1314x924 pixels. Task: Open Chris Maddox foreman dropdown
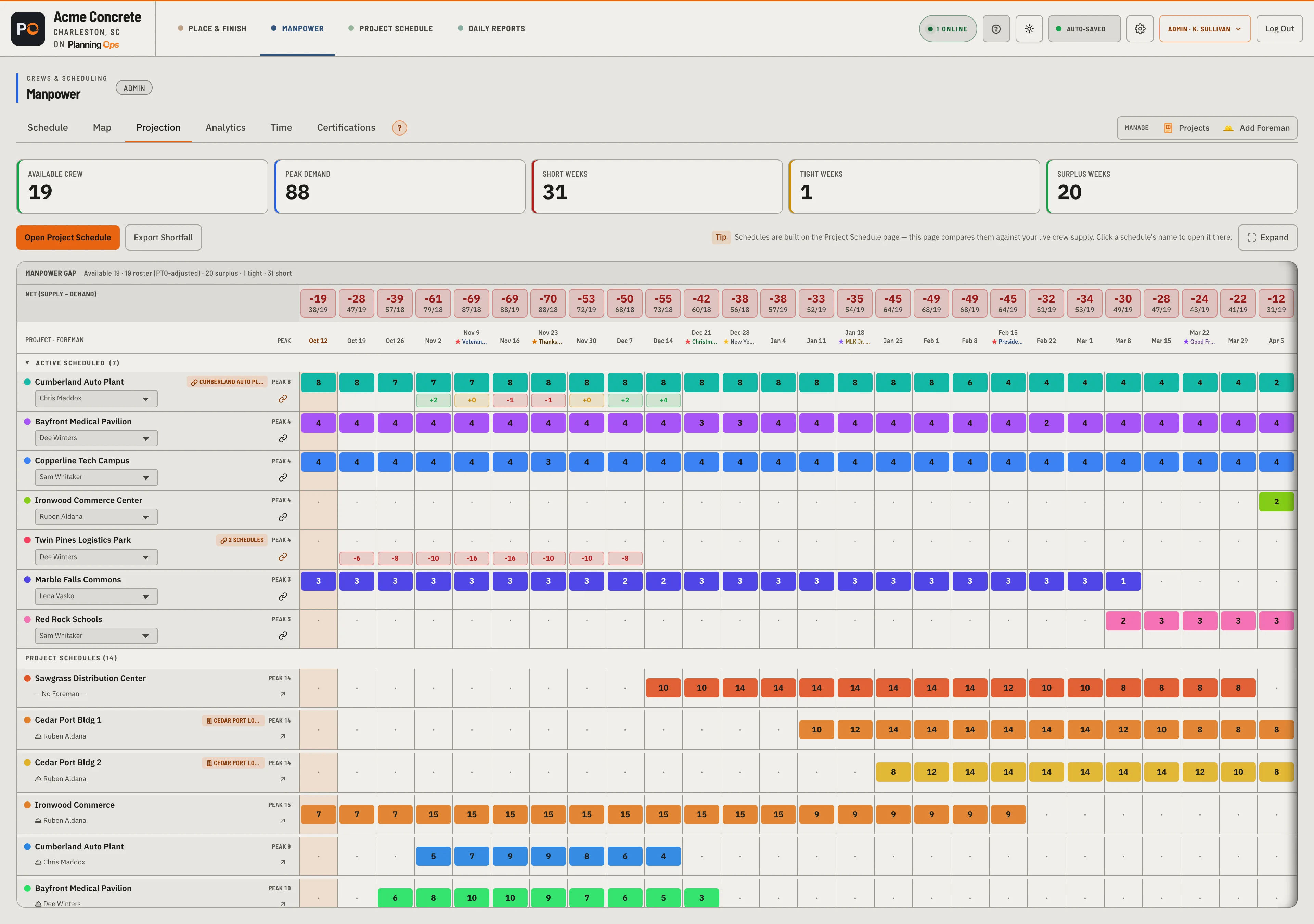pos(96,398)
